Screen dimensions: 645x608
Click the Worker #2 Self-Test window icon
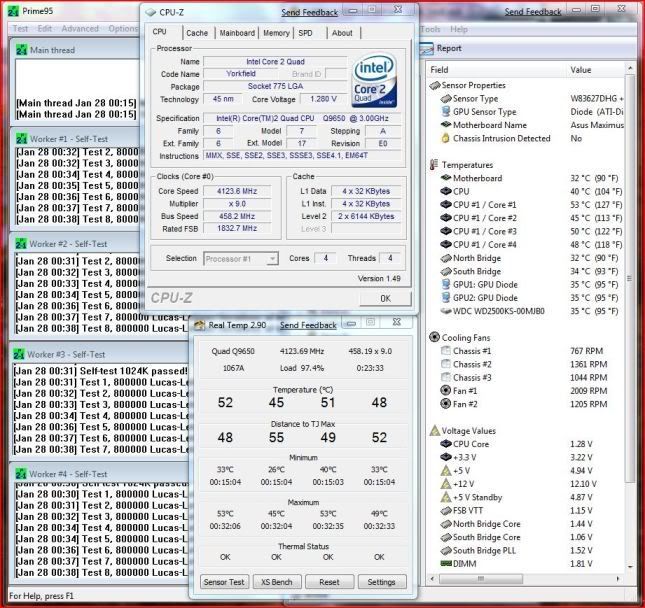tap(21, 244)
